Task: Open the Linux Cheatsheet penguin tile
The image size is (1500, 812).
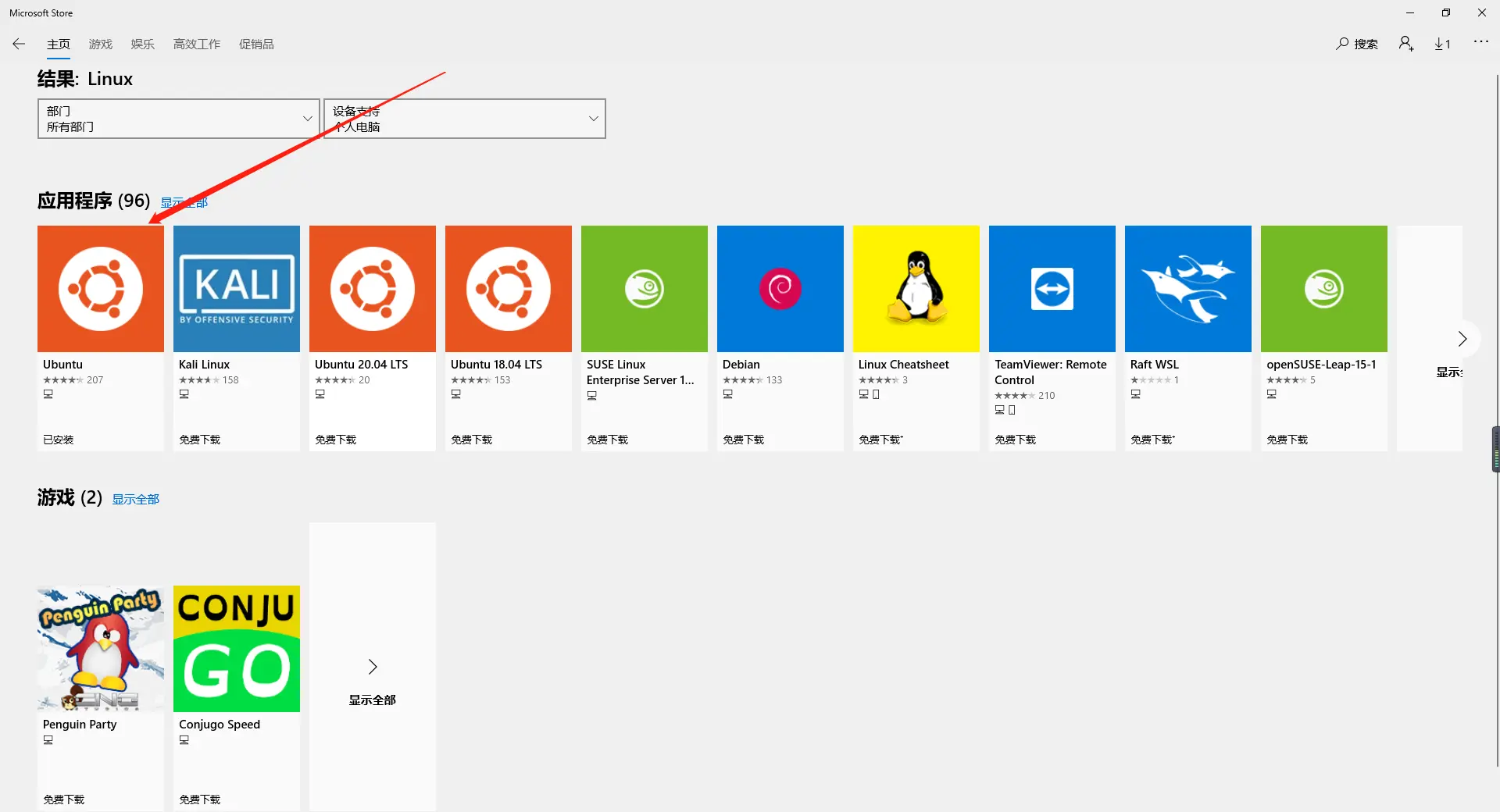Action: point(916,289)
